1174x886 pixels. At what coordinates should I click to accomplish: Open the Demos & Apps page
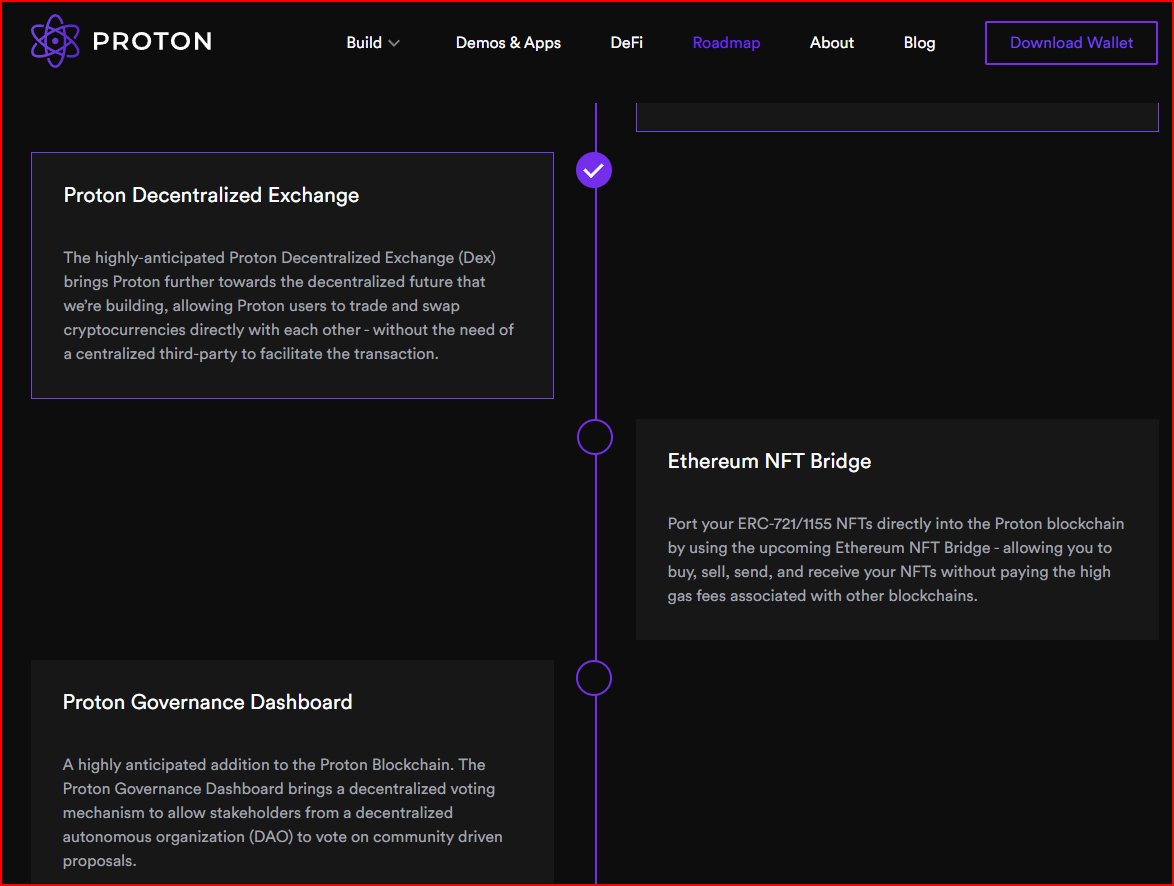click(x=508, y=43)
